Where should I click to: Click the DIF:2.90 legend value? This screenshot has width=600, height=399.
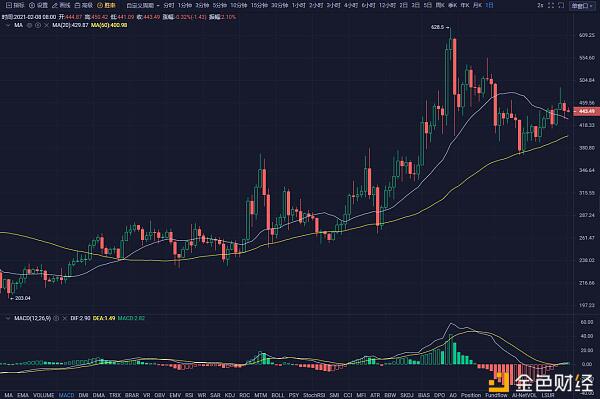point(80,318)
